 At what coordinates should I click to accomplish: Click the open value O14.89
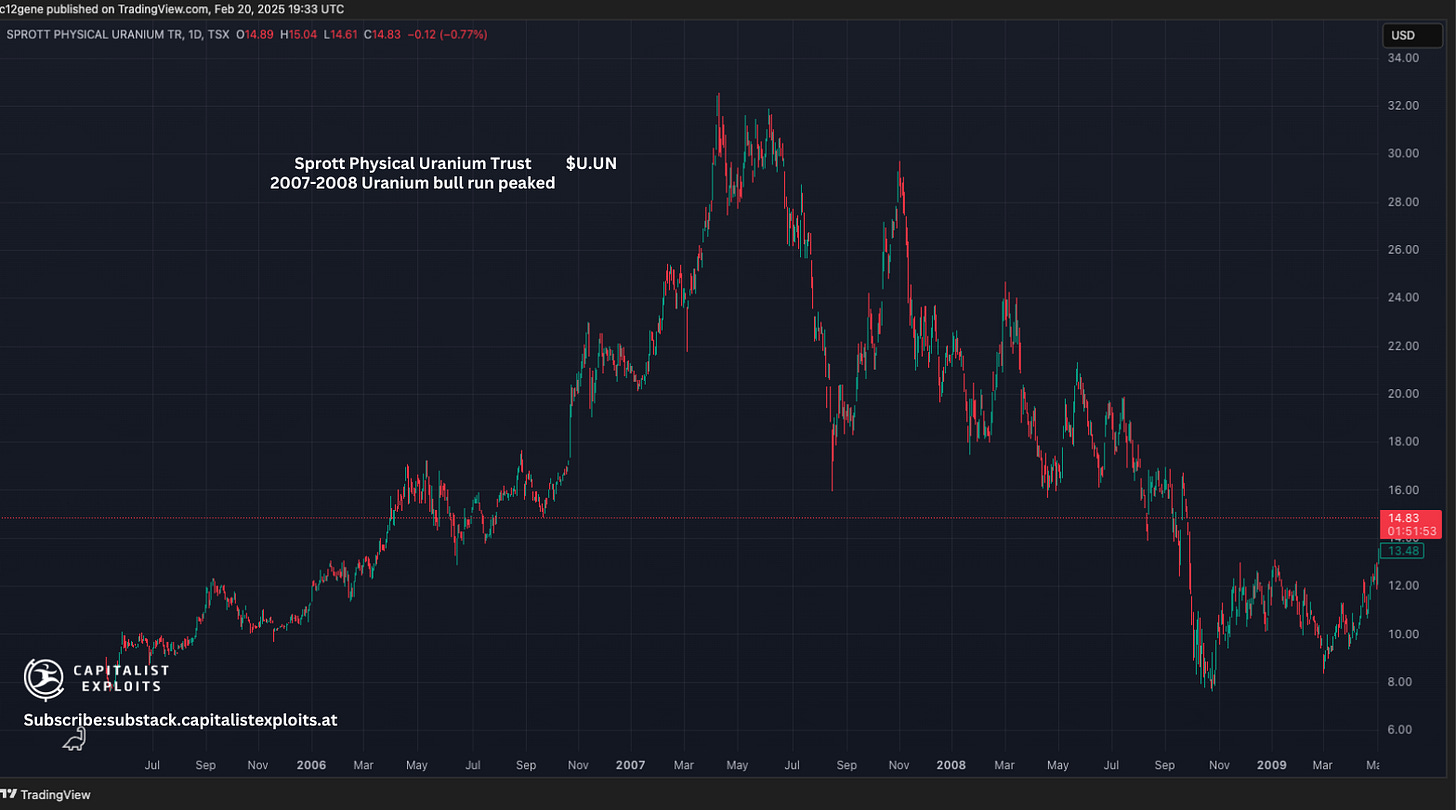255,35
